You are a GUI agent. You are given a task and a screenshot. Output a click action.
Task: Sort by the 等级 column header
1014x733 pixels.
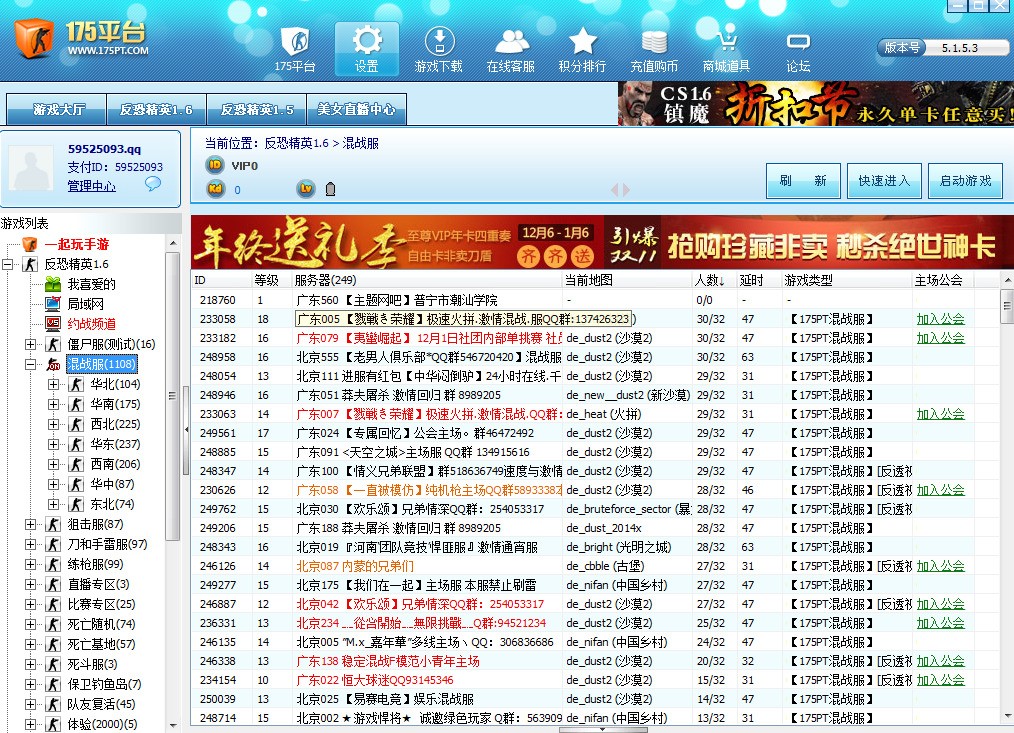tap(272, 280)
